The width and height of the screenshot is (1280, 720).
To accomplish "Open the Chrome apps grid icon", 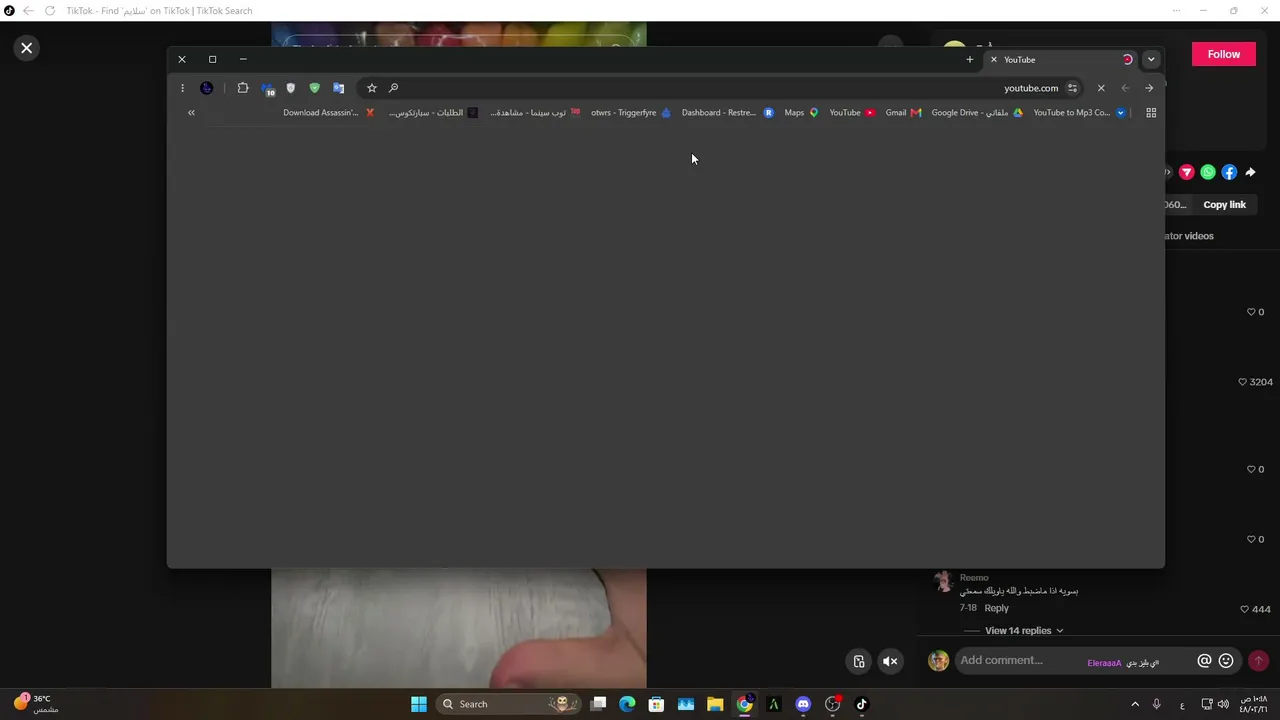I will [1151, 113].
